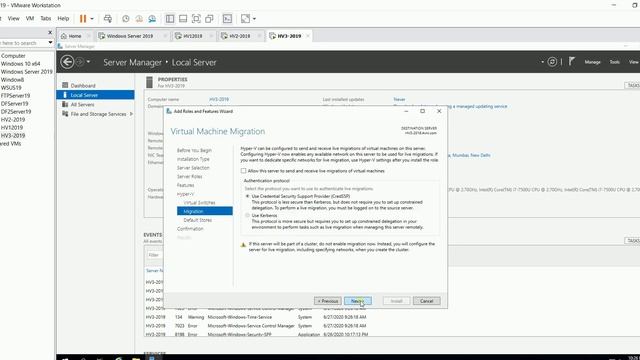Enable allow live migrations checkbox
The image size is (640, 360).
(x=244, y=171)
